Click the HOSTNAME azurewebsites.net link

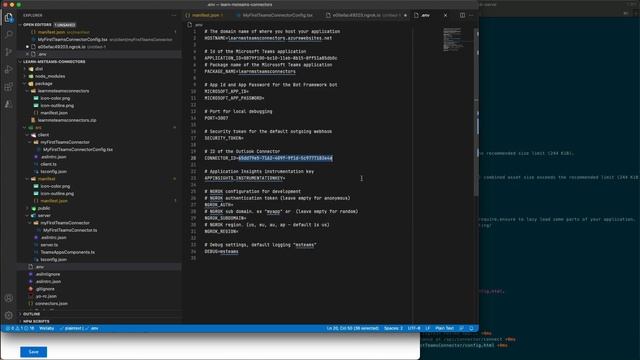point(280,38)
